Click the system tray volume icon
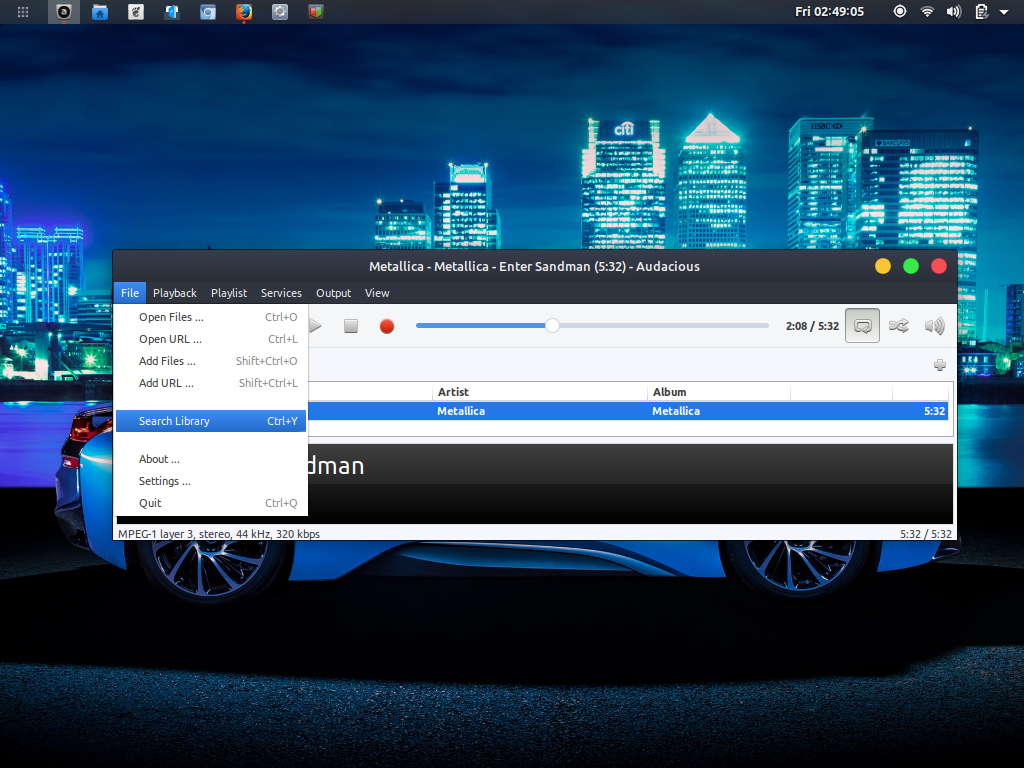Screen dimensions: 1024x768 (x=953, y=12)
